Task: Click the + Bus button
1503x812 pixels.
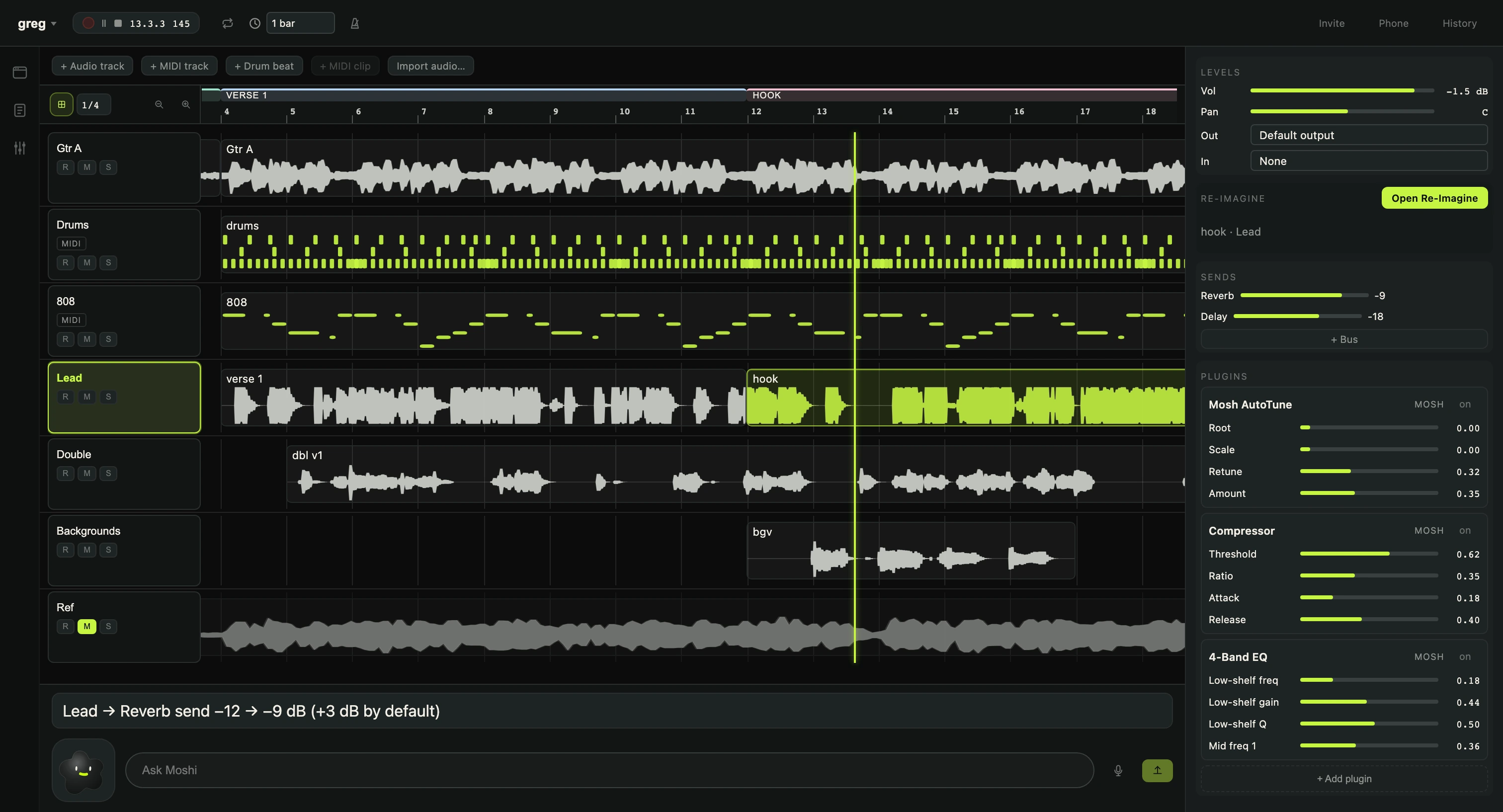Action: tap(1344, 339)
